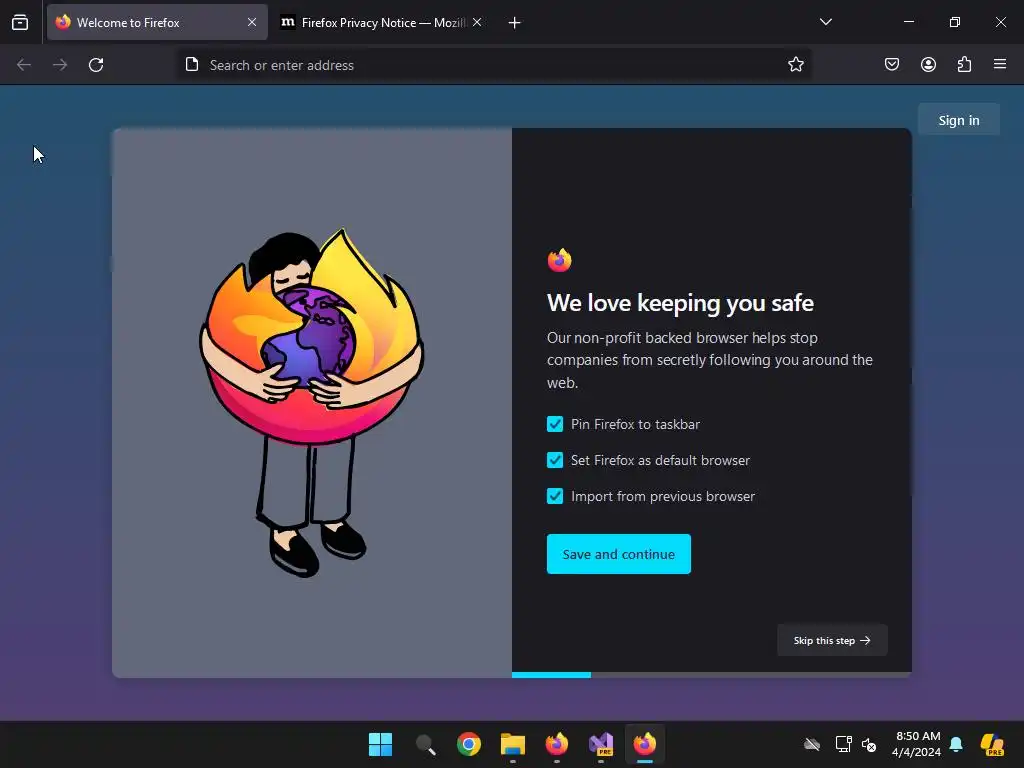Click the page identity icon in the address bar
This screenshot has height=768, width=1024.
pos(192,65)
